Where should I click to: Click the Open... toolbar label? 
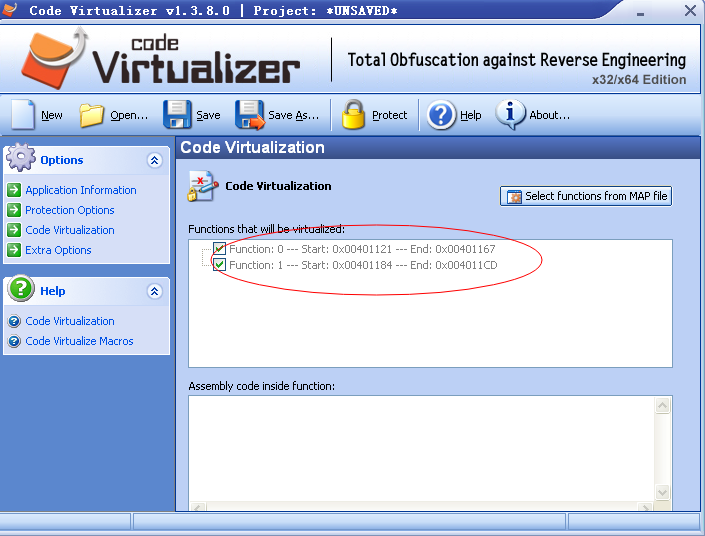129,116
